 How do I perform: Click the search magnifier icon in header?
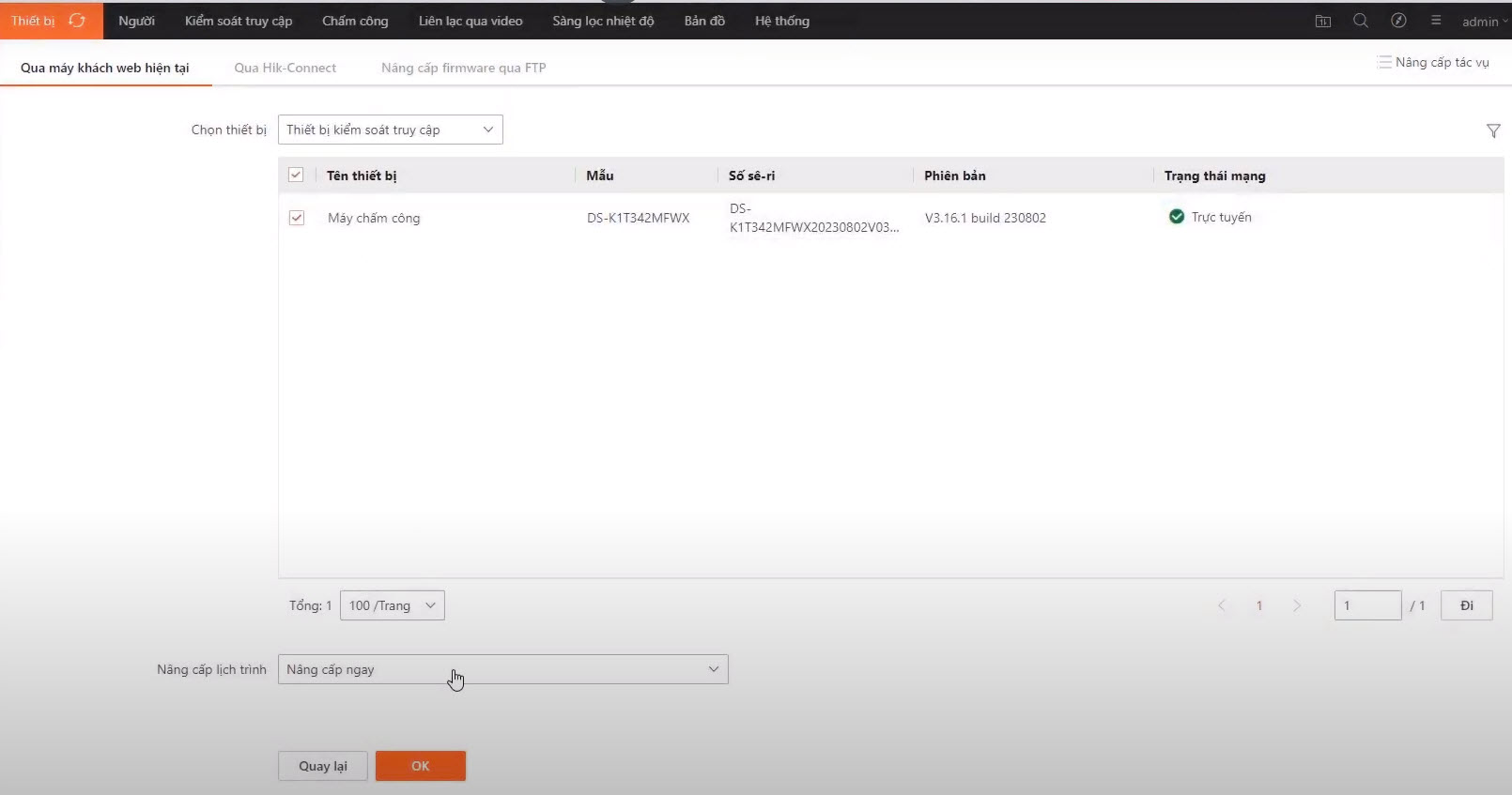point(1360,21)
